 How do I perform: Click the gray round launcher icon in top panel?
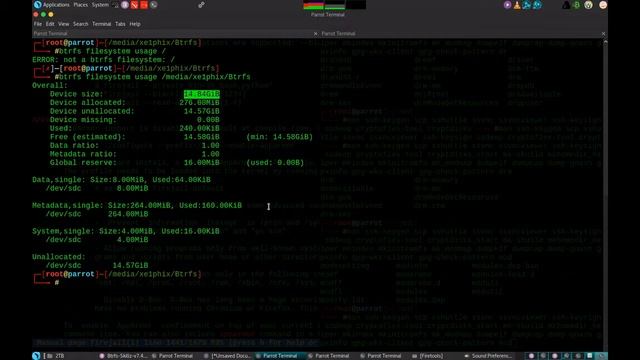pos(153,5)
